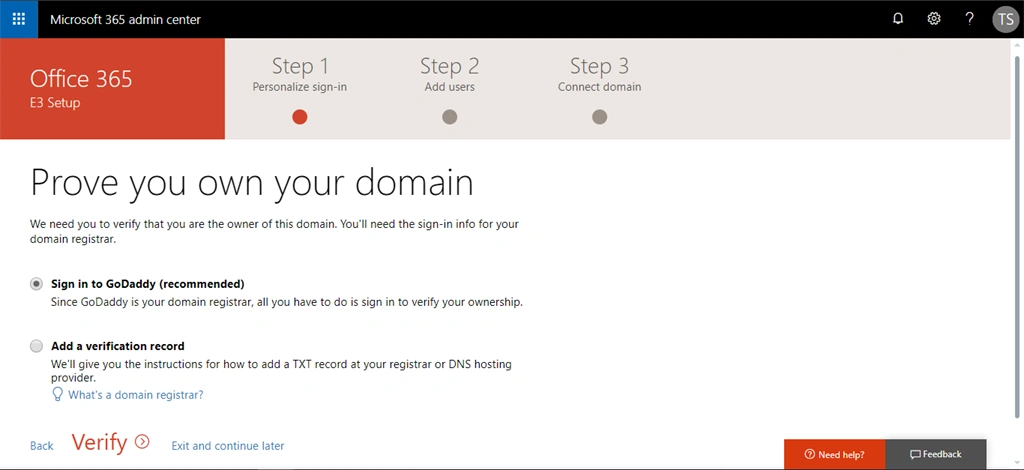Screen dimensions: 1024x470
Task: Go to Step 2 Add users
Action: point(449,74)
